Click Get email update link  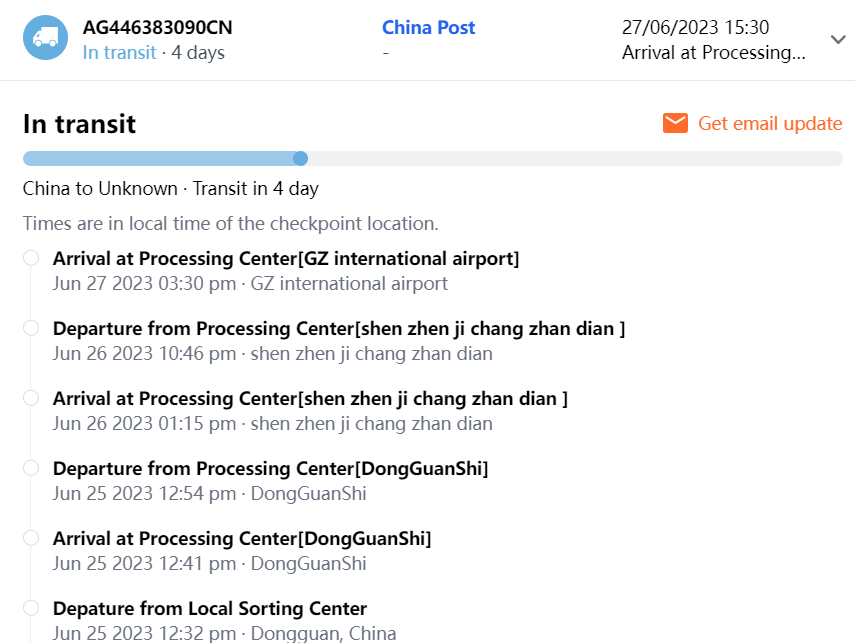tap(770, 123)
